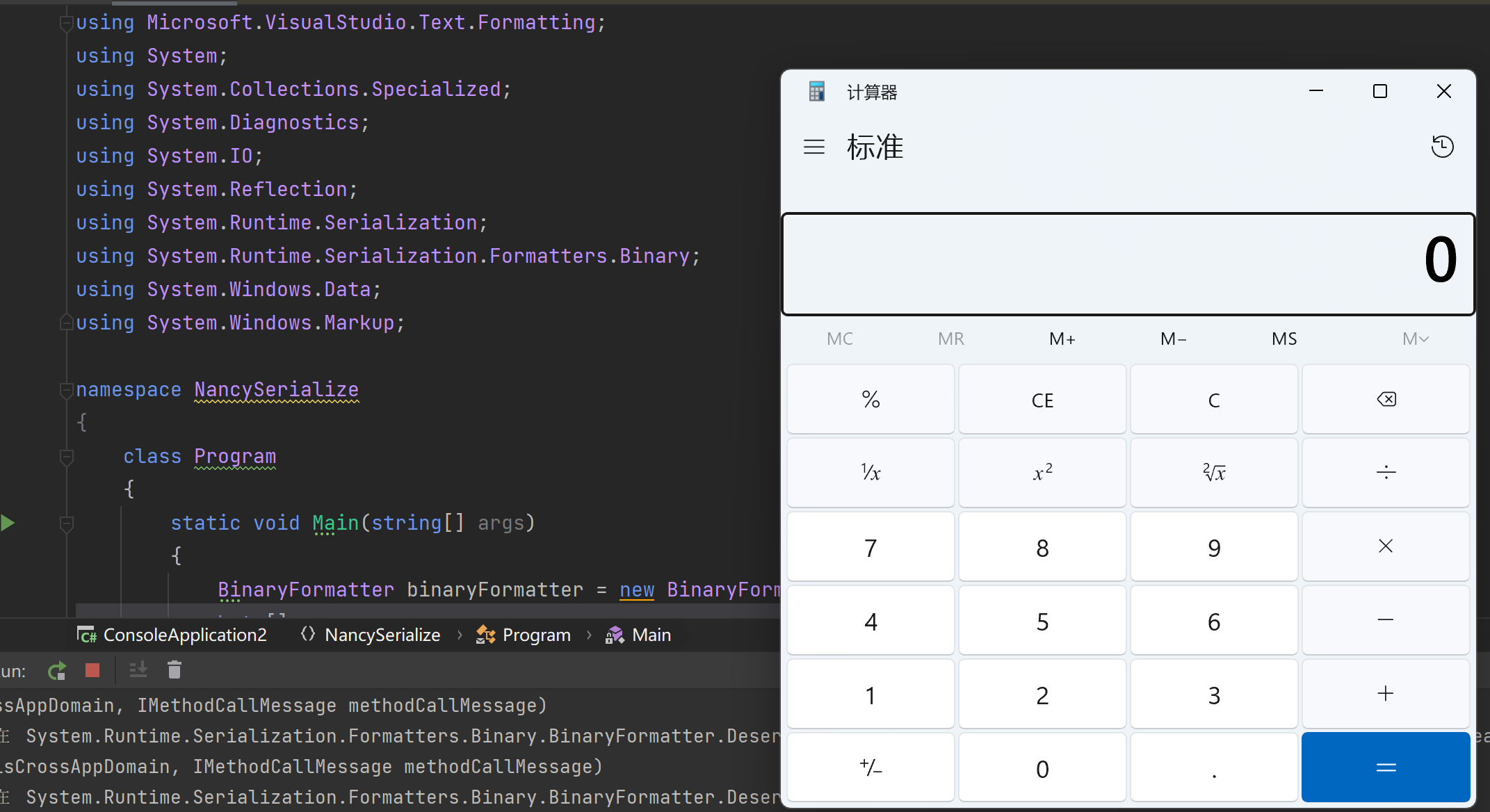The image size is (1490, 812).
Task: Click the green run gutter arrow beside Main
Action: [8, 523]
